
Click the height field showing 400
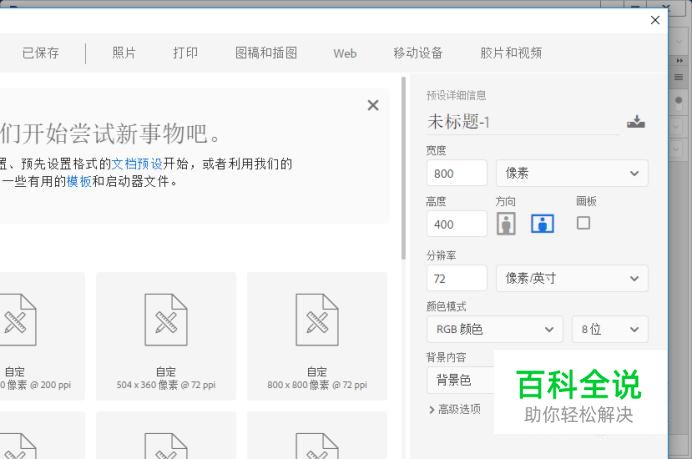[x=457, y=224]
